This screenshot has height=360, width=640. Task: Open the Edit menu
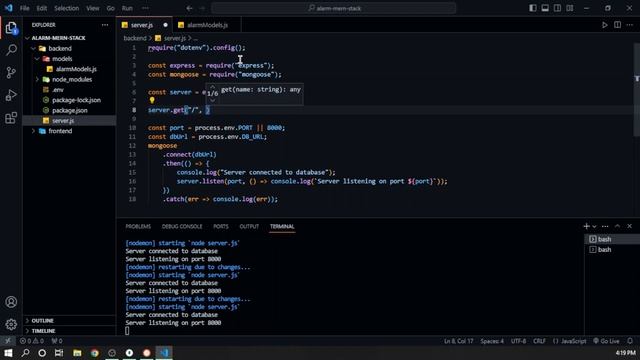point(42,8)
